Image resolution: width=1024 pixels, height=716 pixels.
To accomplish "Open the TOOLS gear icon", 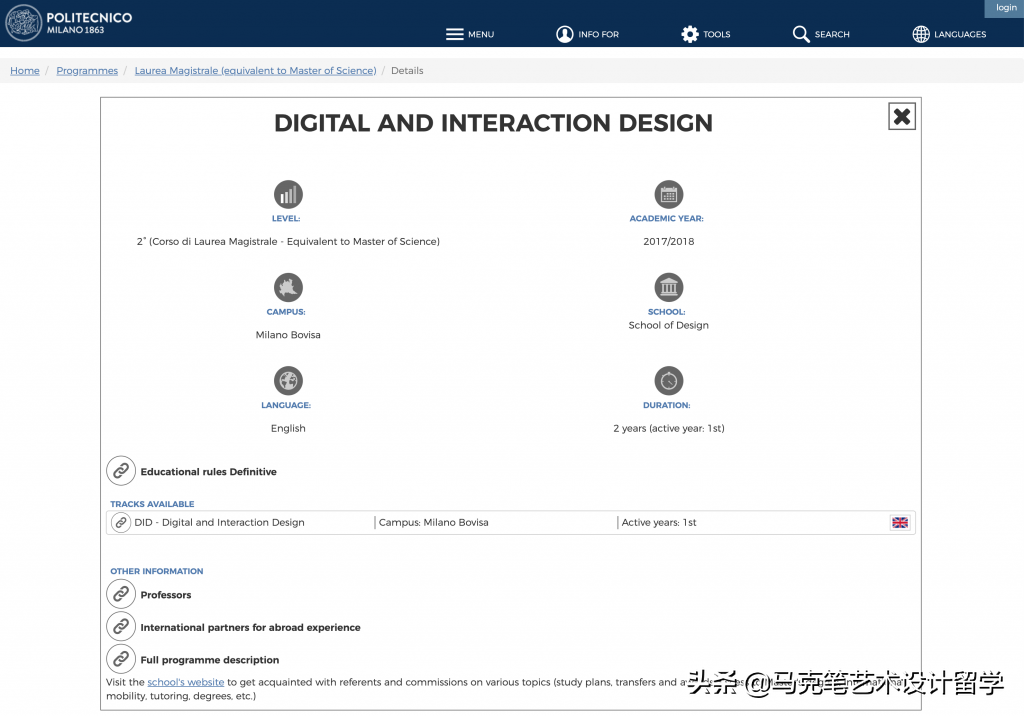I will click(x=689, y=33).
